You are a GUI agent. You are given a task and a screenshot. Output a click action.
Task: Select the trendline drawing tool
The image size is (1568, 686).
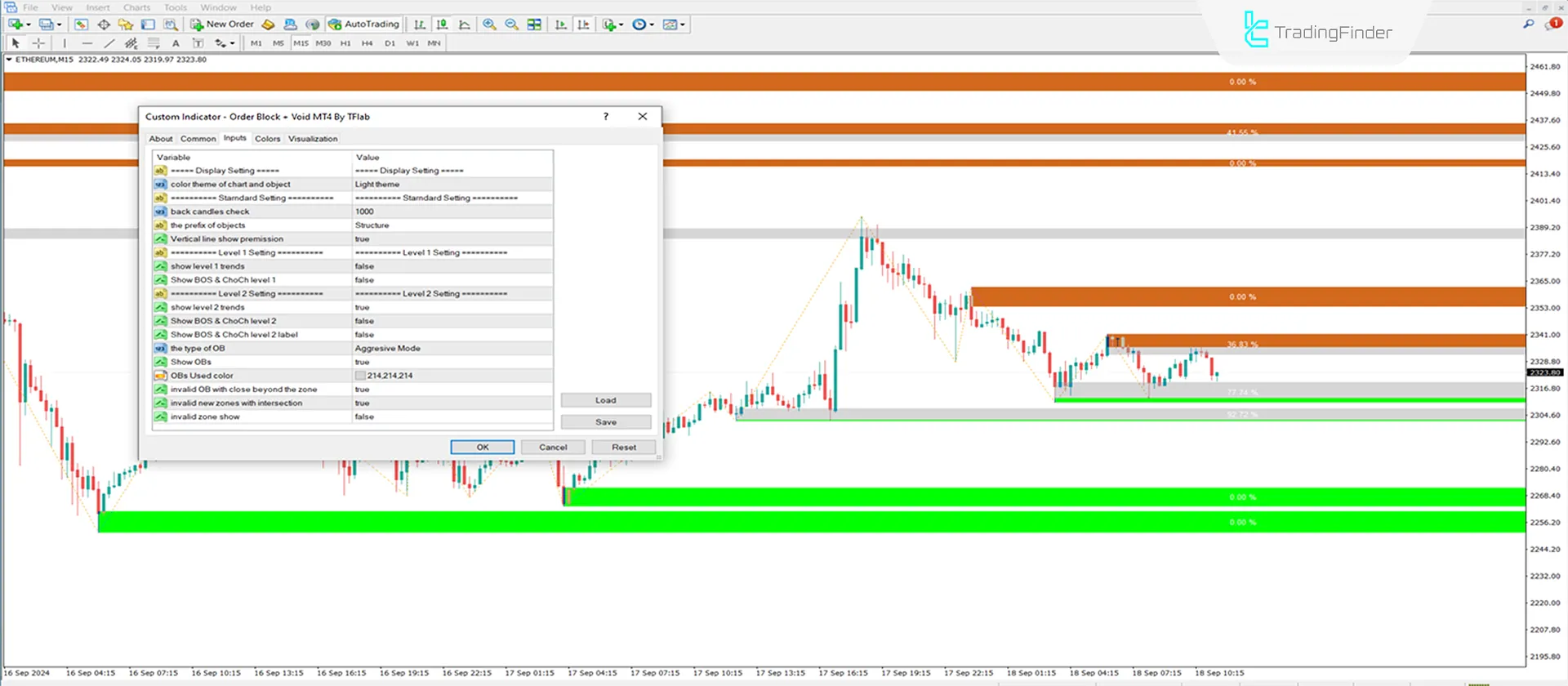pos(109,43)
